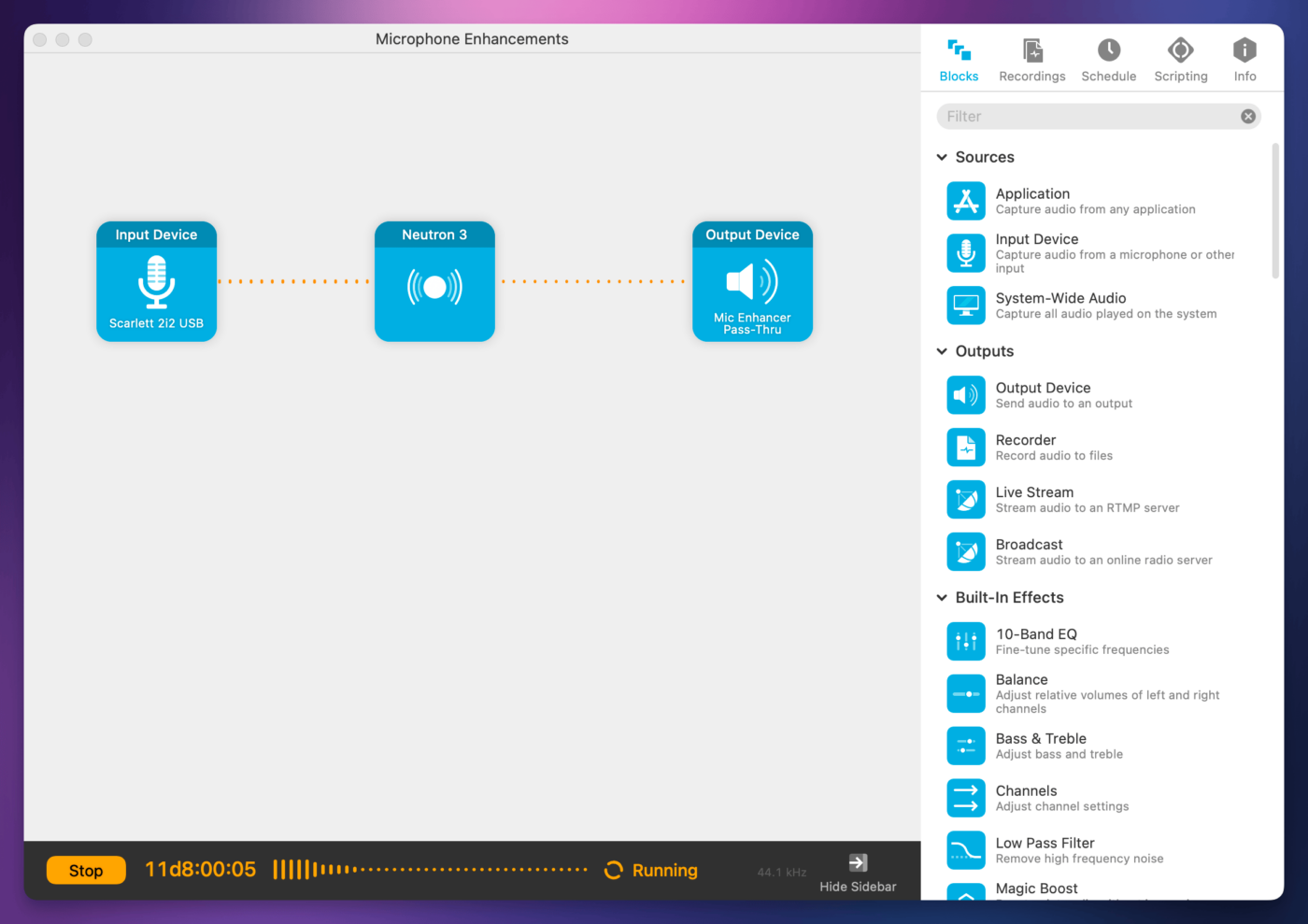The height and width of the screenshot is (924, 1308).
Task: Open the Scripting tab
Action: [1180, 61]
